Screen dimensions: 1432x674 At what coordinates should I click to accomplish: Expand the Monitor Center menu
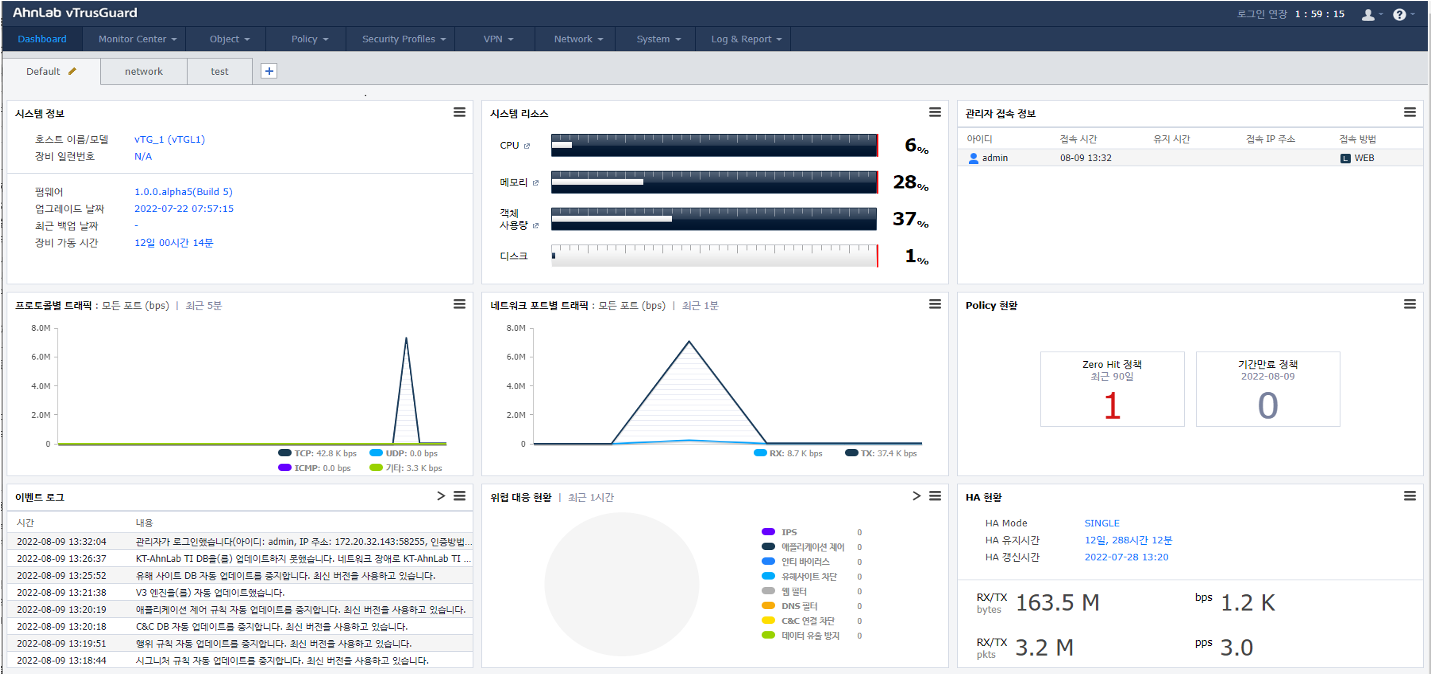pos(138,39)
